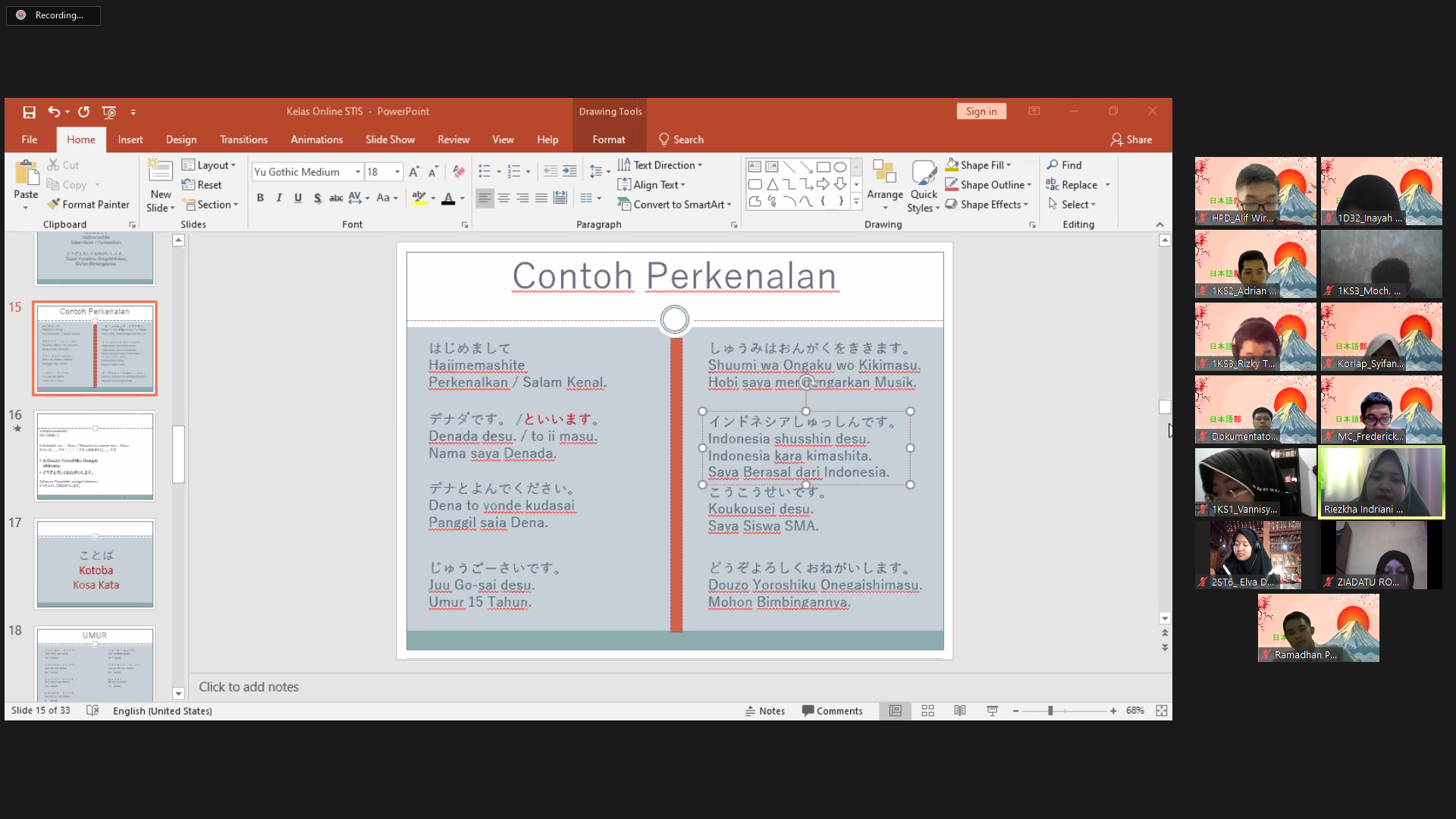Select the oval shape in the shapes gallery
This screenshot has width=1456, height=819.
click(840, 168)
